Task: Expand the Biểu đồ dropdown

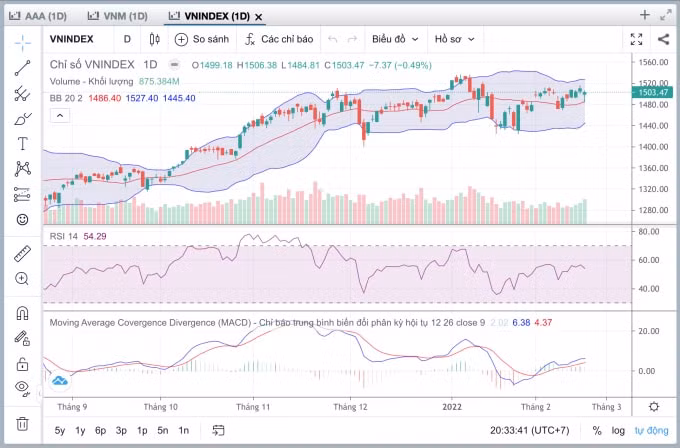Action: (x=395, y=39)
